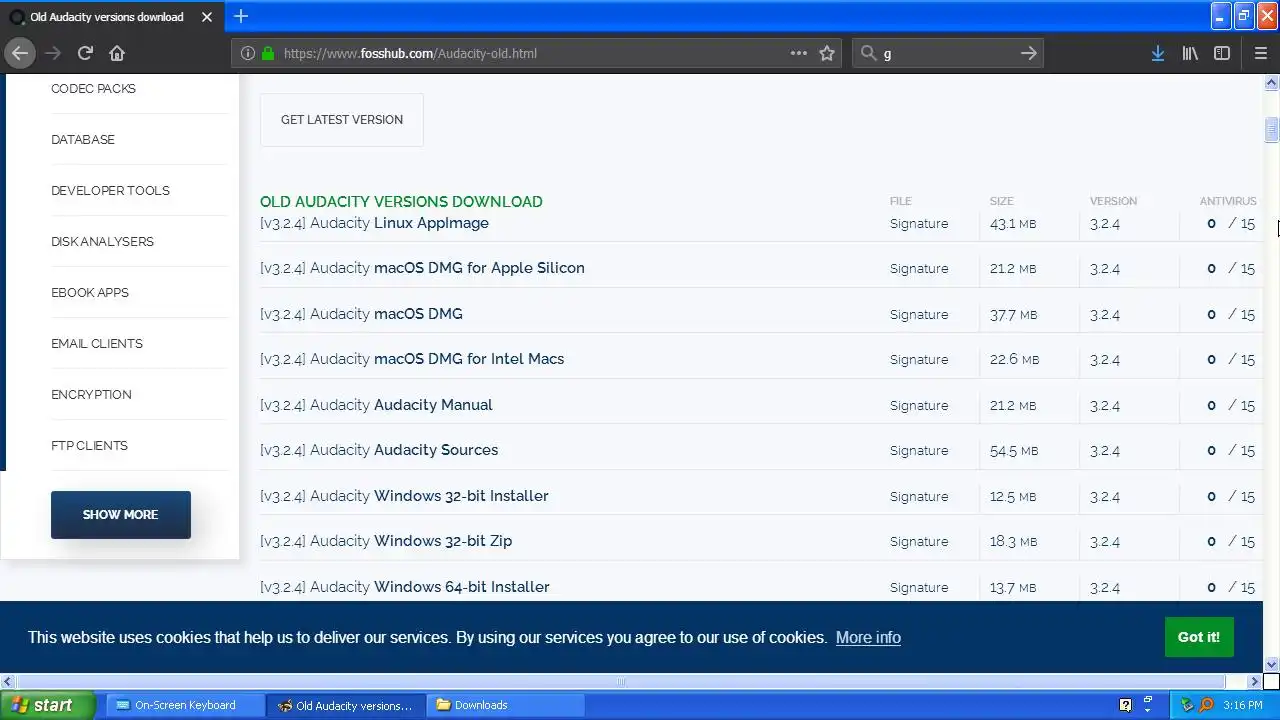Reload the page with the refresh icon

[x=85, y=53]
